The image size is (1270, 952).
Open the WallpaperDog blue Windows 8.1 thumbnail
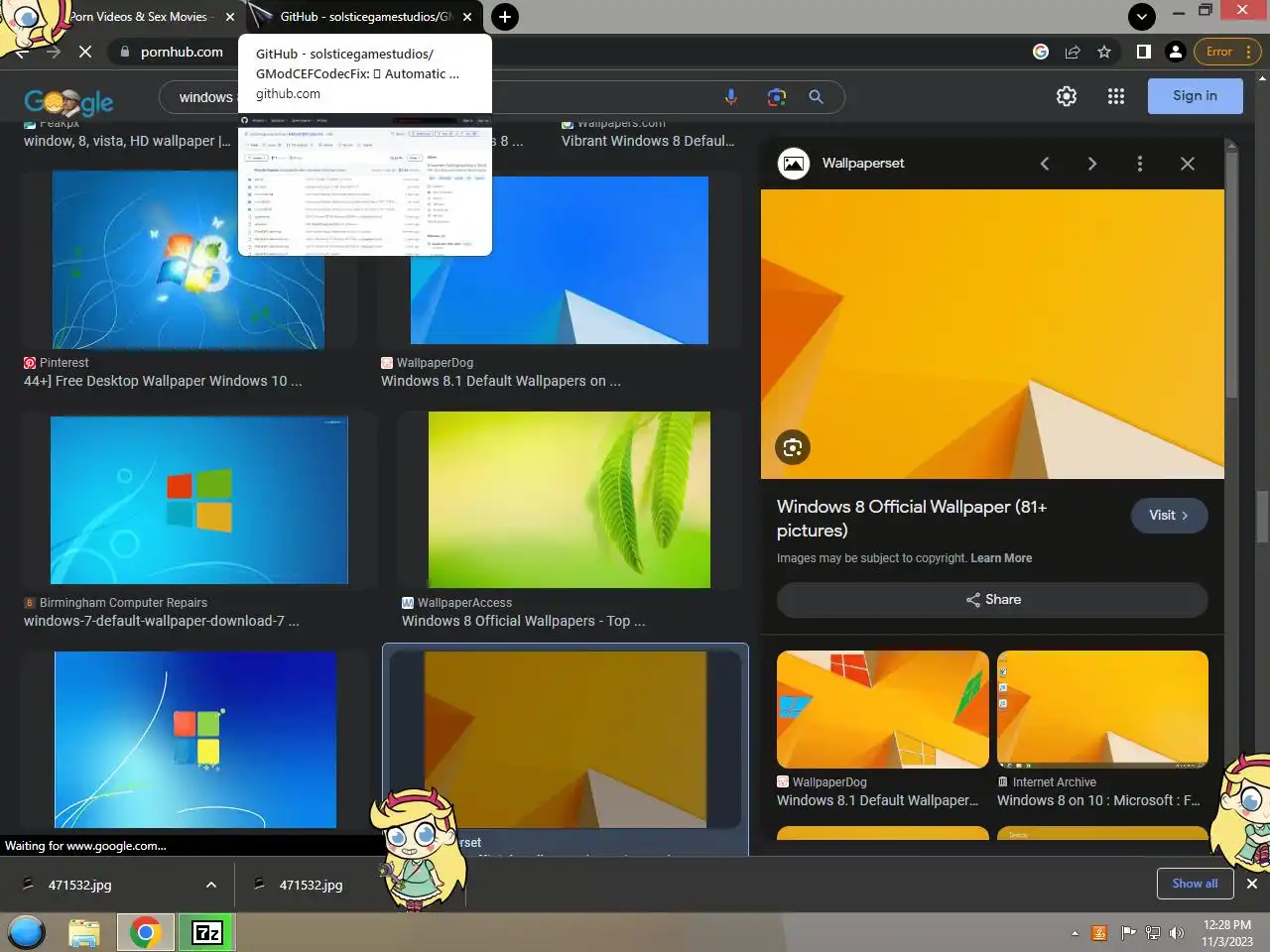point(560,260)
